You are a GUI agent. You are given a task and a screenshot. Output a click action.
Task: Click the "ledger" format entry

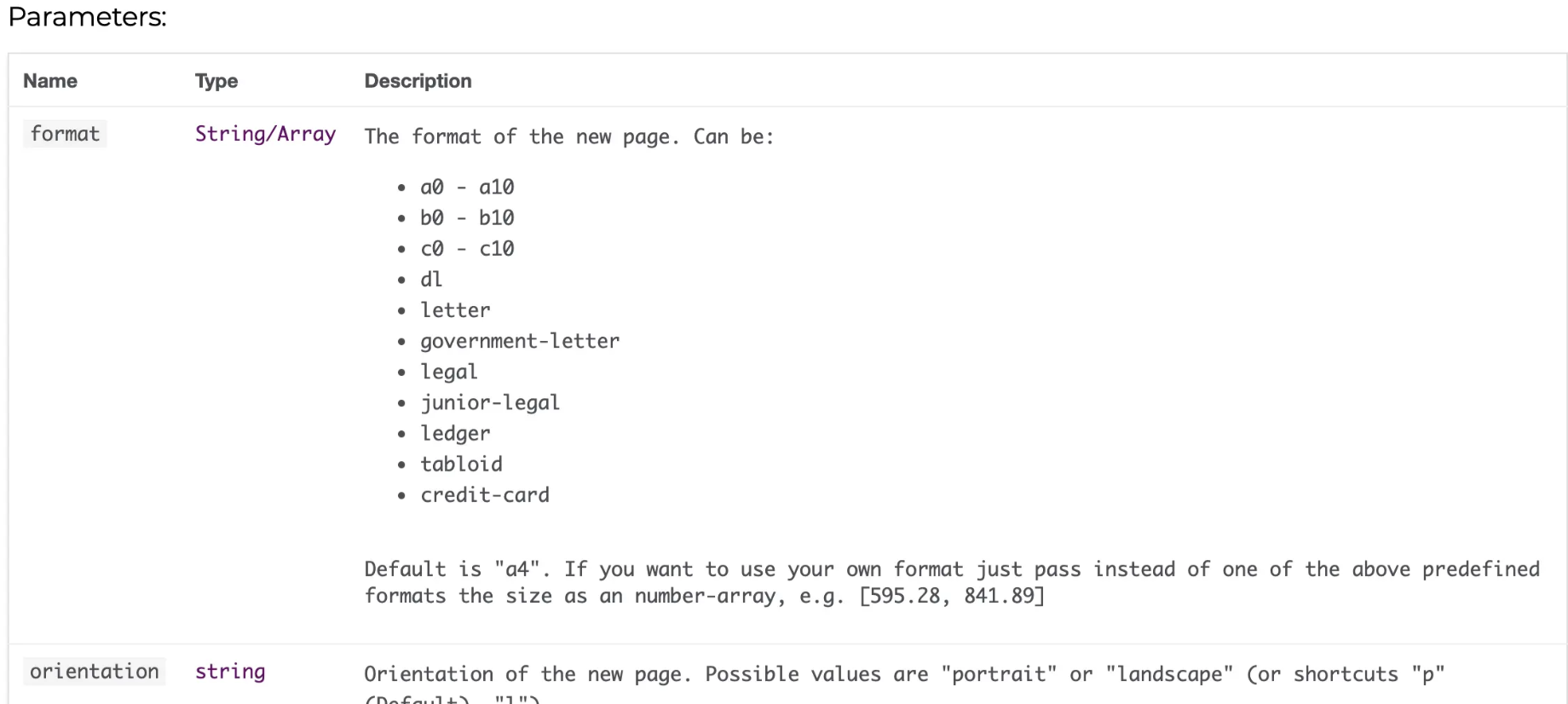(455, 433)
